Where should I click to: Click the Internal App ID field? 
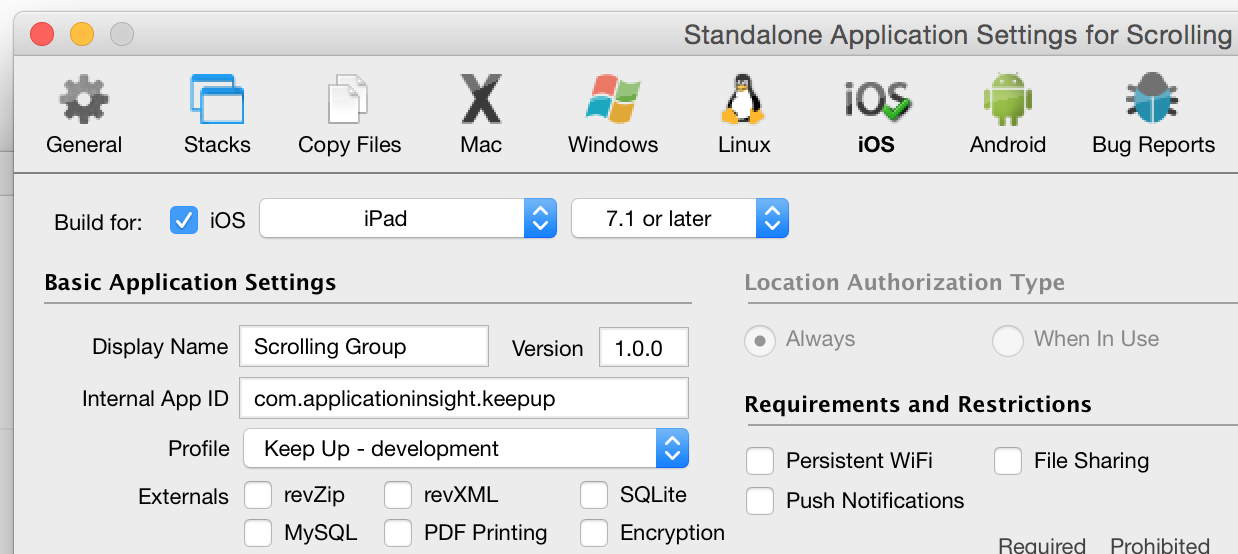pyautogui.click(x=464, y=398)
